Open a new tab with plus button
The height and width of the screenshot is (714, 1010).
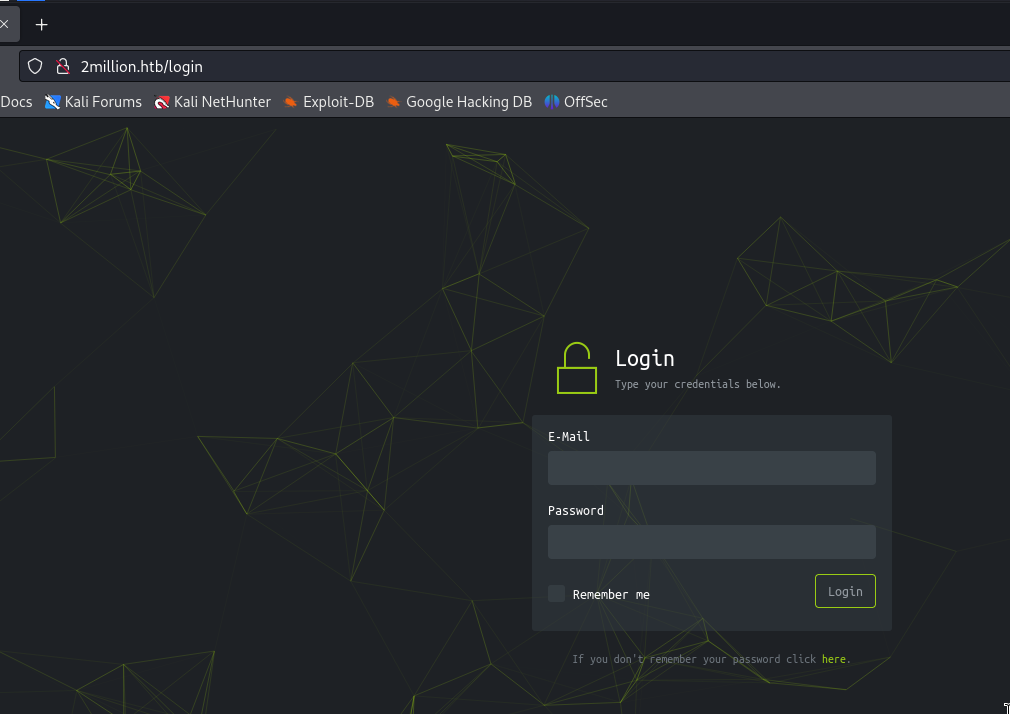[x=42, y=25]
